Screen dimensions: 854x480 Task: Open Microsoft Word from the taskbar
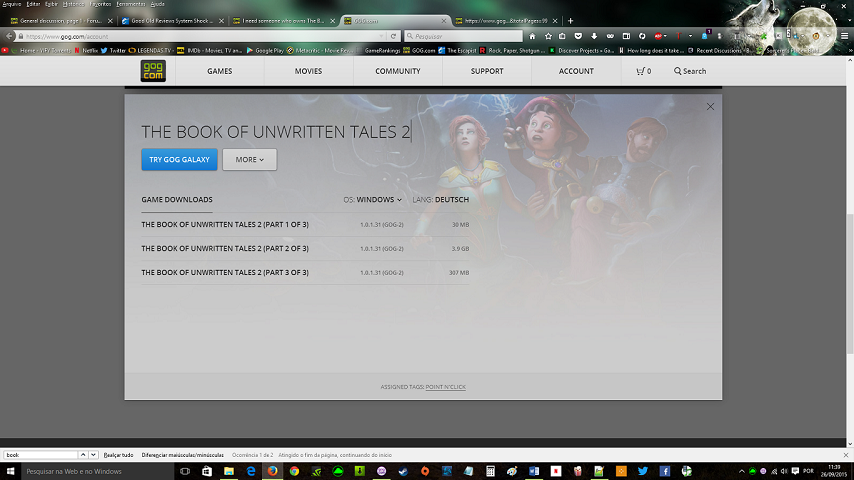coord(534,471)
